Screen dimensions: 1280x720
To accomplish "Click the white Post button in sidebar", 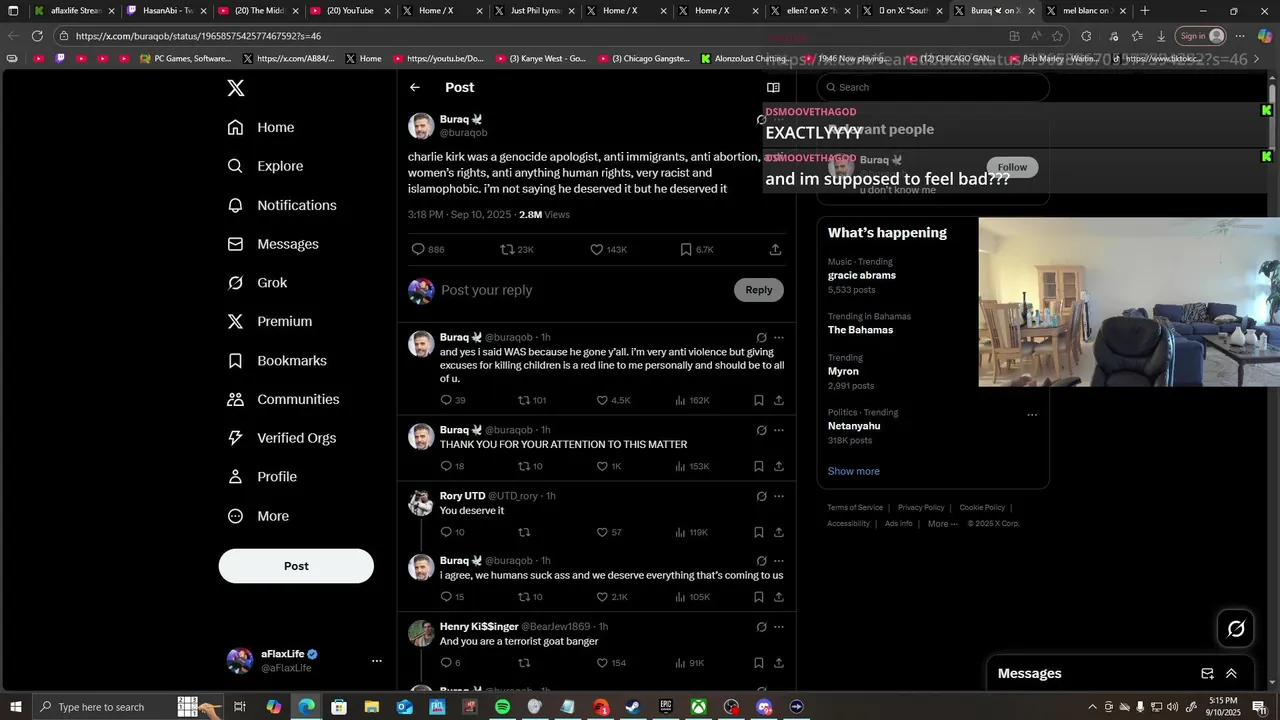I will click(x=296, y=566).
